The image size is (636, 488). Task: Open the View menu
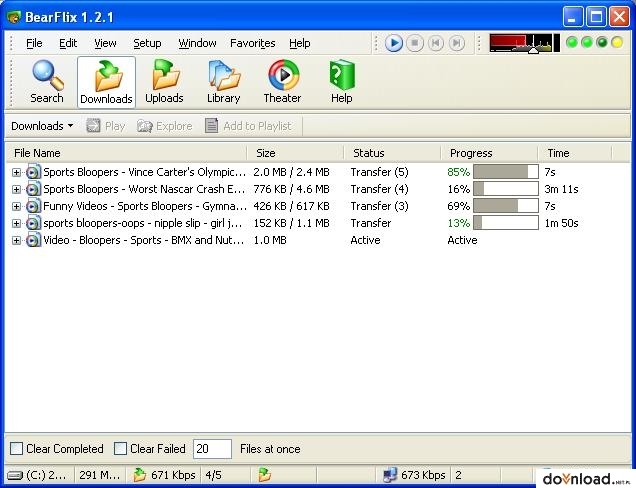point(105,43)
